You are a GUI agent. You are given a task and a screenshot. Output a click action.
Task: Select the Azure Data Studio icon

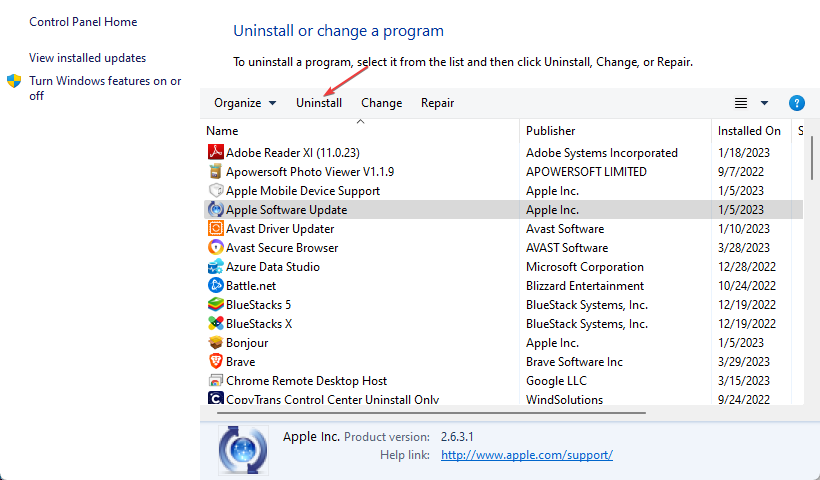coord(215,267)
